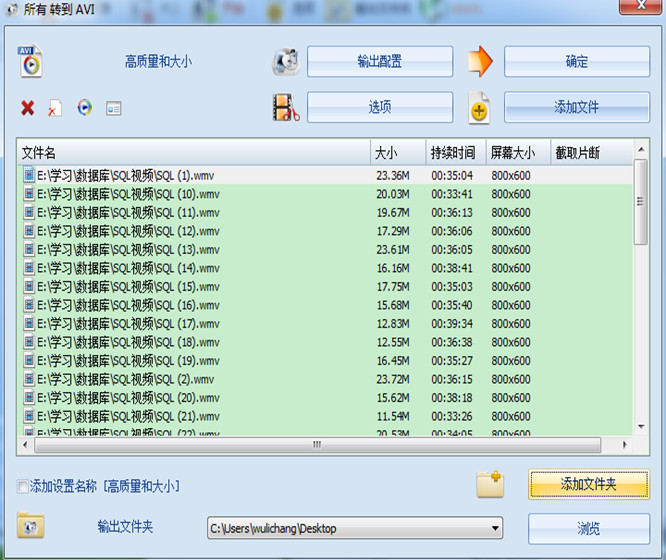Click the media file info icon
This screenshot has width=666, height=560.
[x=113, y=108]
